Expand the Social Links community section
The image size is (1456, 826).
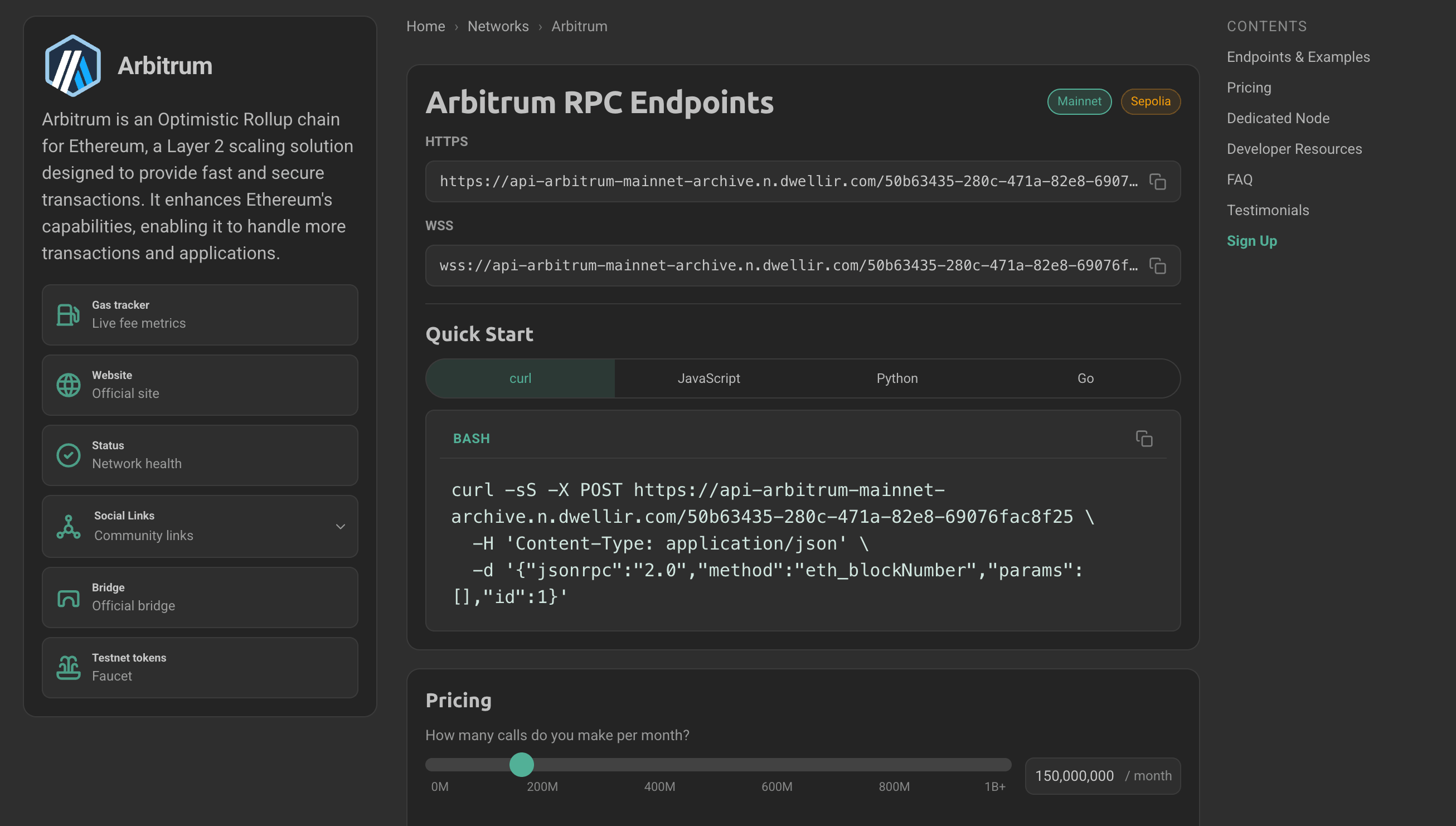[x=341, y=527]
